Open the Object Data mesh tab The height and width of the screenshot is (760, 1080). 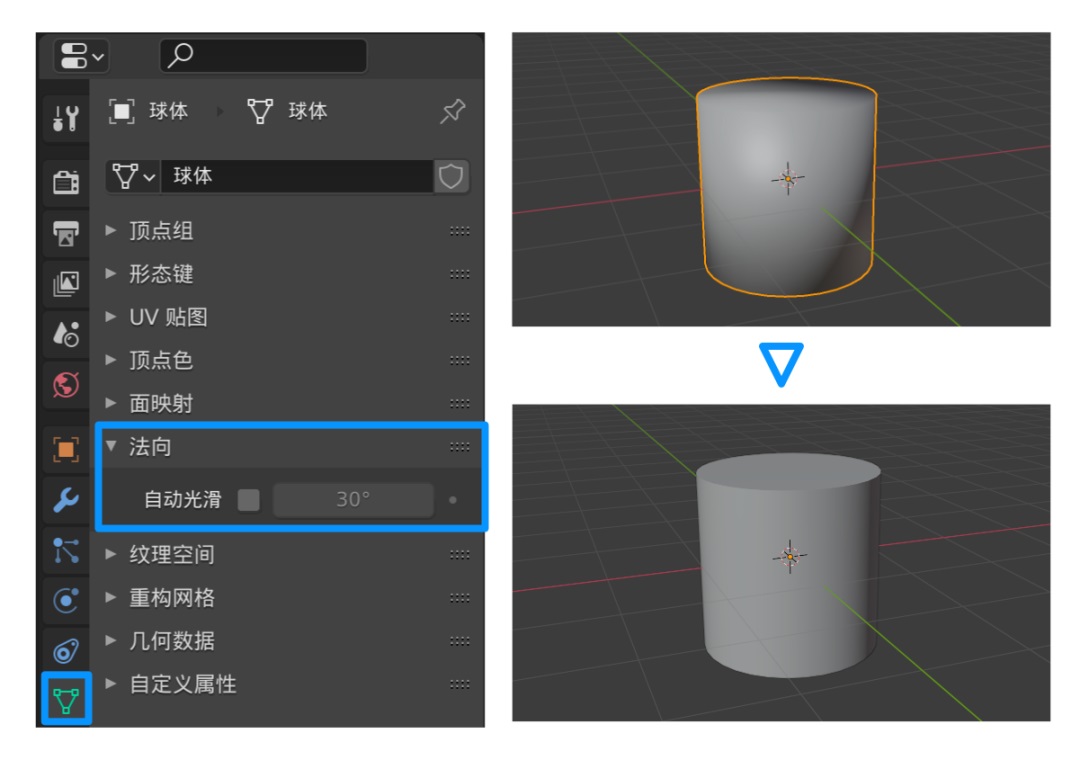66,700
